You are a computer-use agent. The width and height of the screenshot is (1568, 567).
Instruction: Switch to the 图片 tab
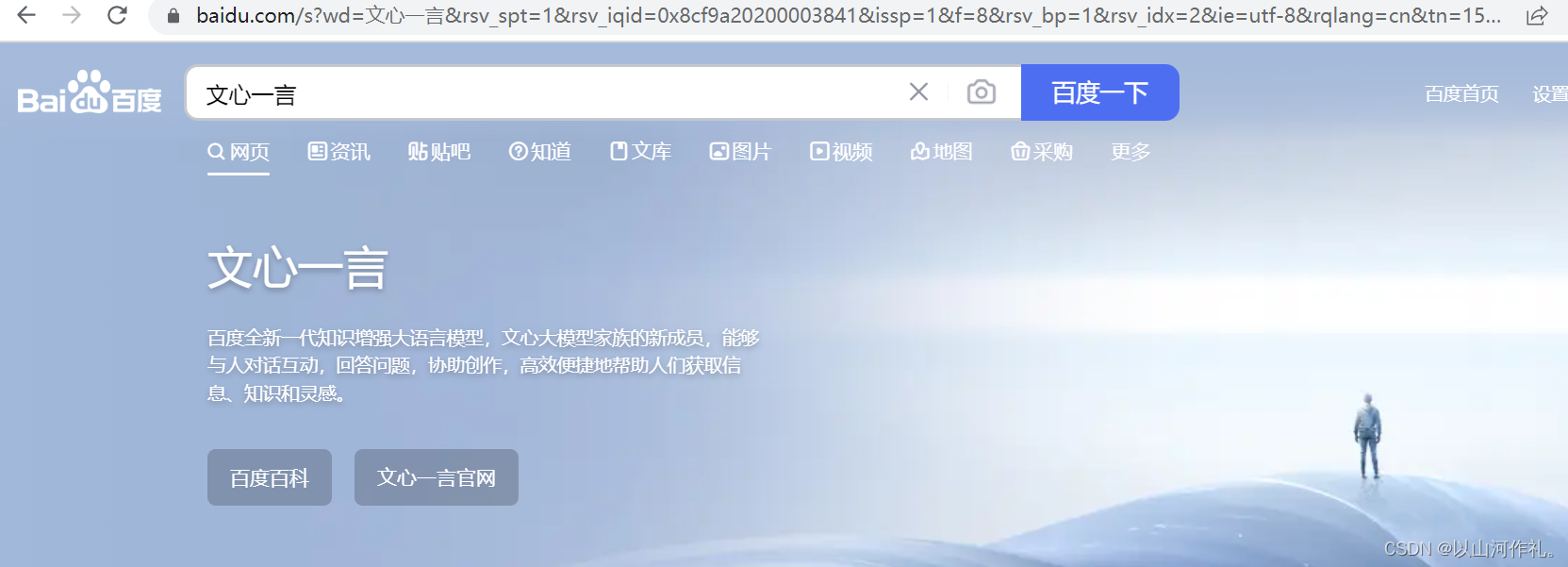741,152
